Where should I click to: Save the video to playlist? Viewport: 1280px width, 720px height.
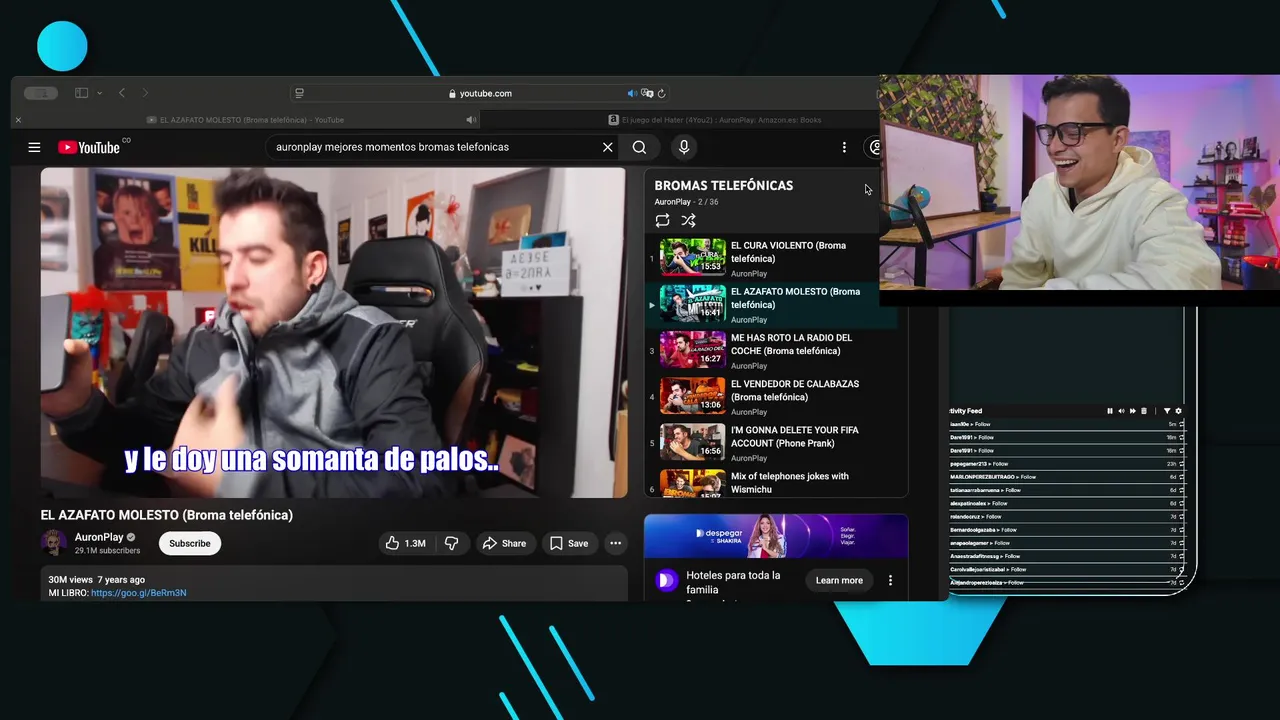tap(569, 543)
